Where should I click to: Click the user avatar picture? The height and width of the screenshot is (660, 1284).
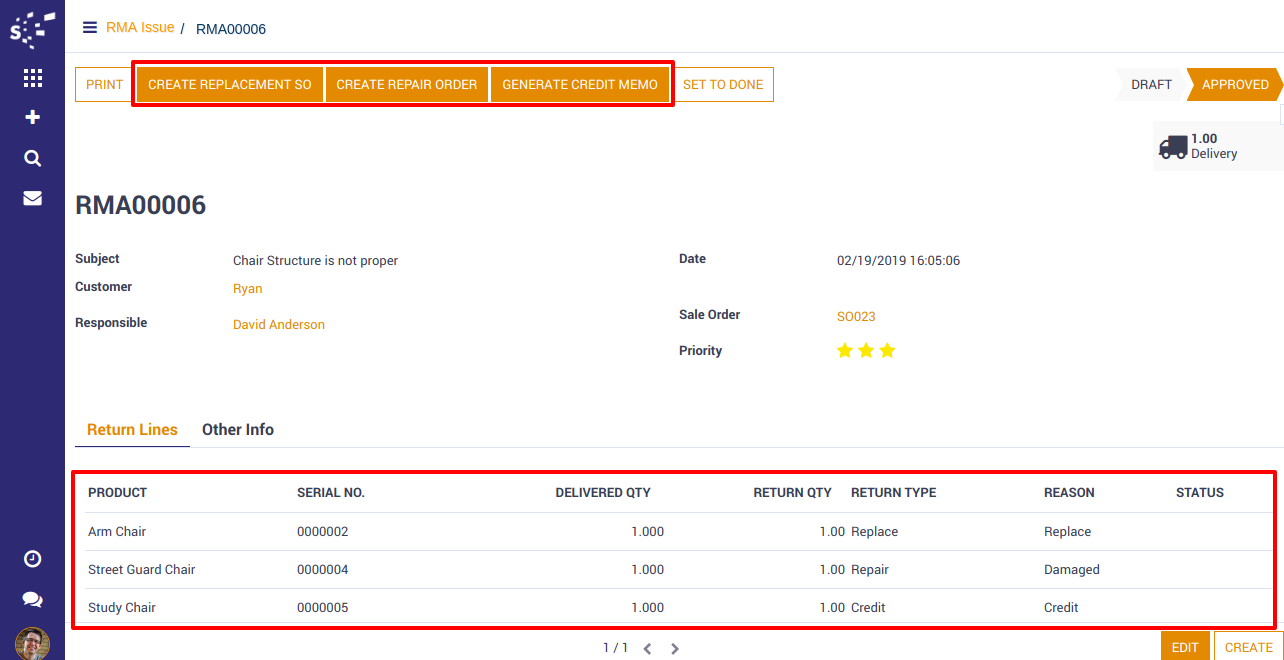32,643
